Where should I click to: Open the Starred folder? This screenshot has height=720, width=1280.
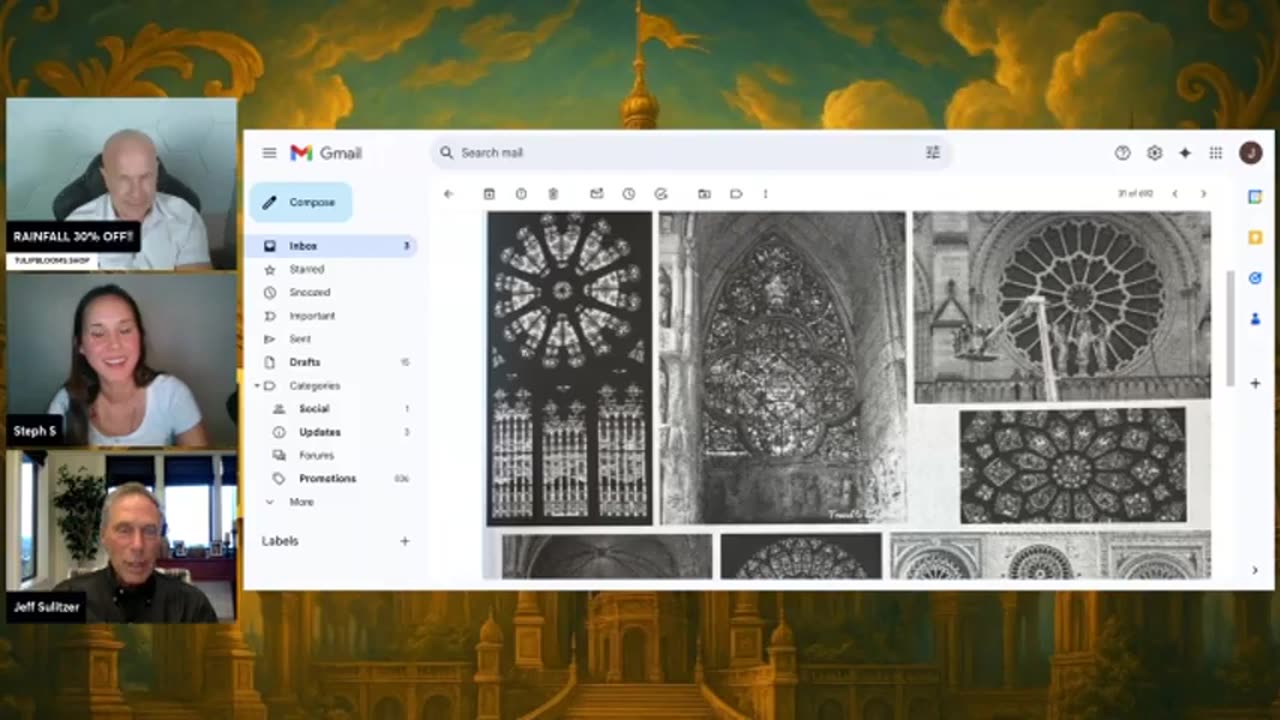pos(306,269)
